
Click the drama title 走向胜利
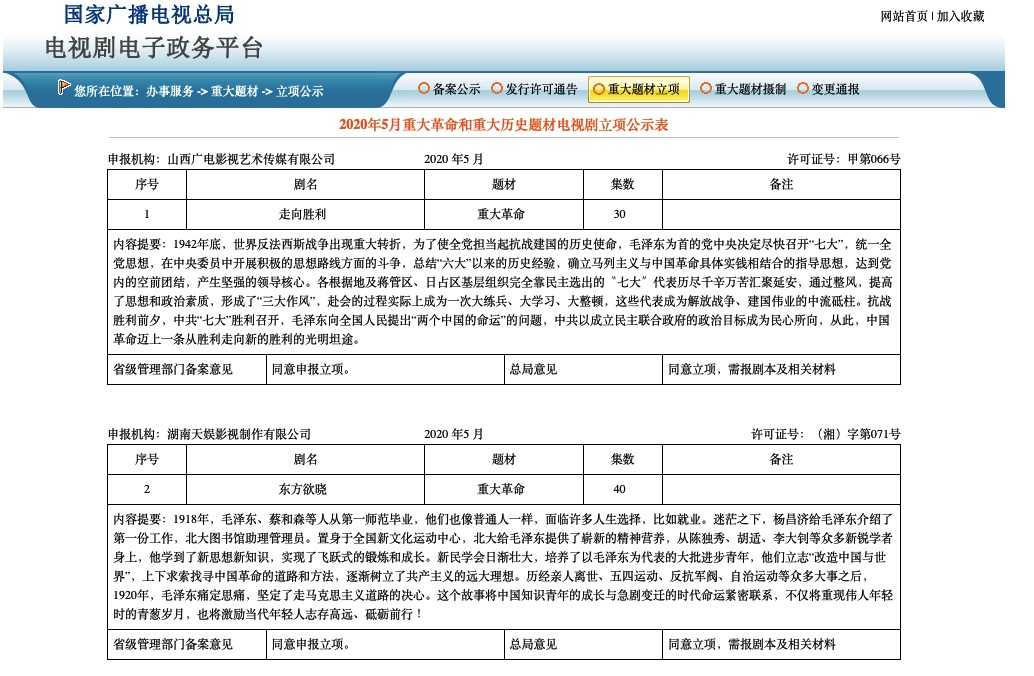[x=305, y=214]
